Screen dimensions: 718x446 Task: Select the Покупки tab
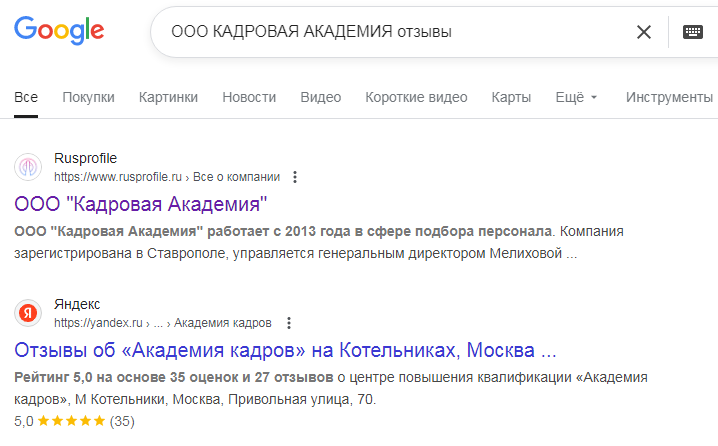click(x=88, y=97)
